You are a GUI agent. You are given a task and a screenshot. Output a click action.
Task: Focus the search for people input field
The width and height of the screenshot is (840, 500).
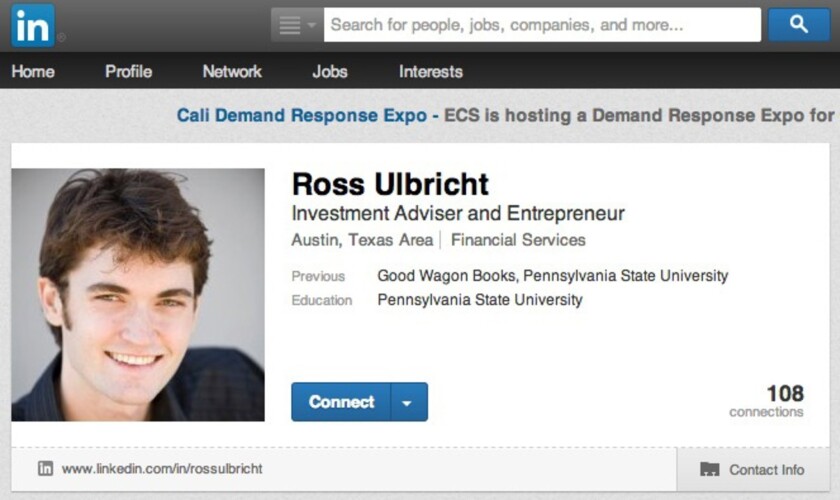(542, 25)
